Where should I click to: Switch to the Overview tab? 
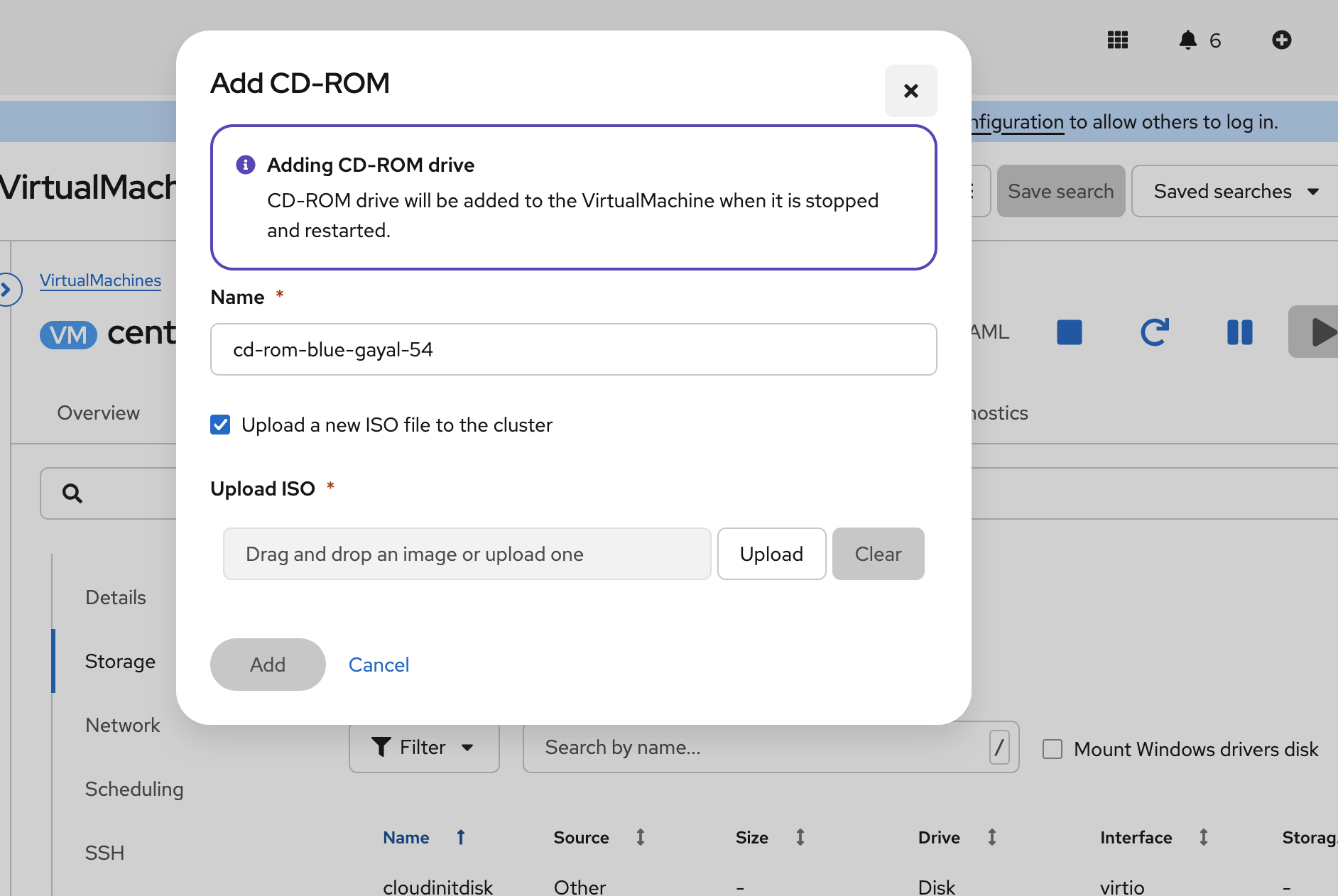point(99,413)
